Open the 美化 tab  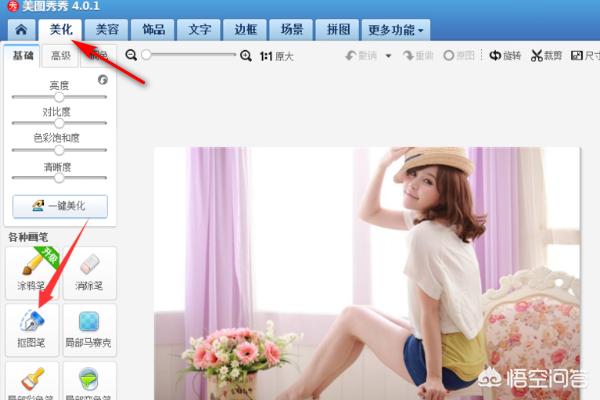click(60, 29)
